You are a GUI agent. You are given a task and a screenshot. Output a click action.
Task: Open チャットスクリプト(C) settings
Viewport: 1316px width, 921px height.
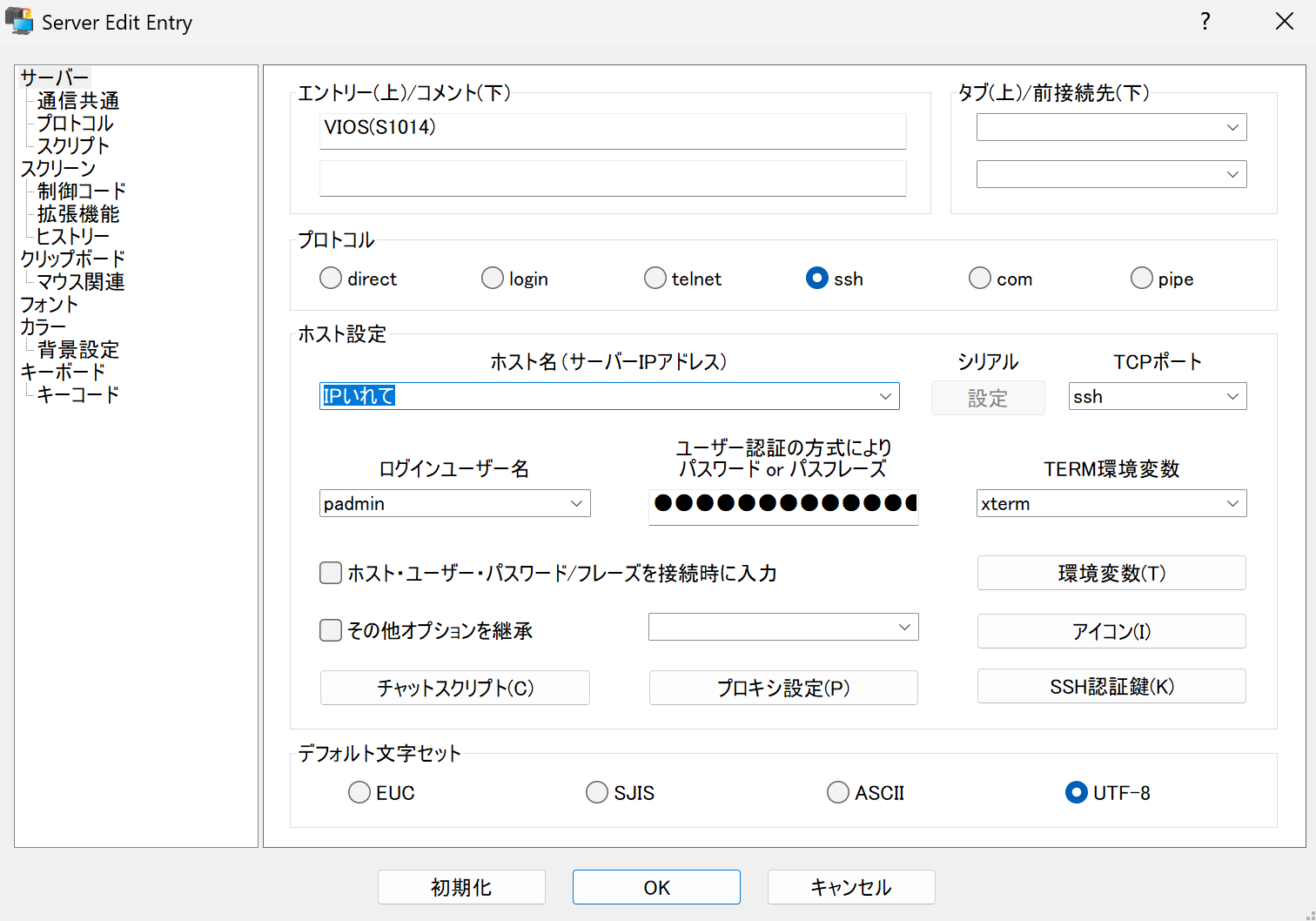point(455,688)
